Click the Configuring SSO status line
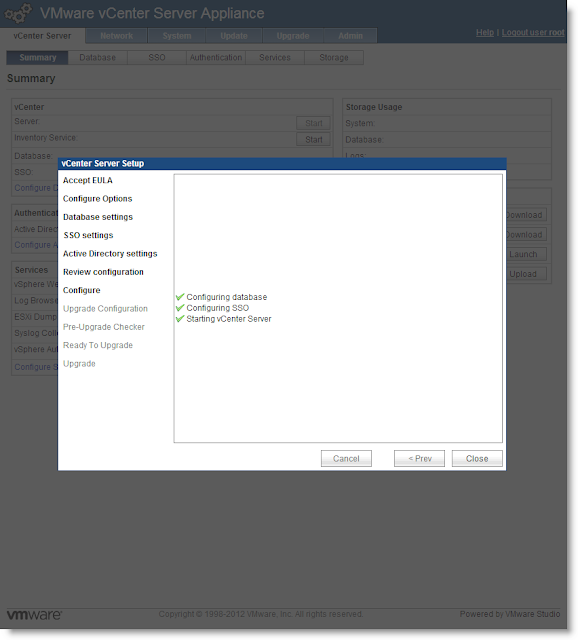Screen dimensions: 578x640 218,308
